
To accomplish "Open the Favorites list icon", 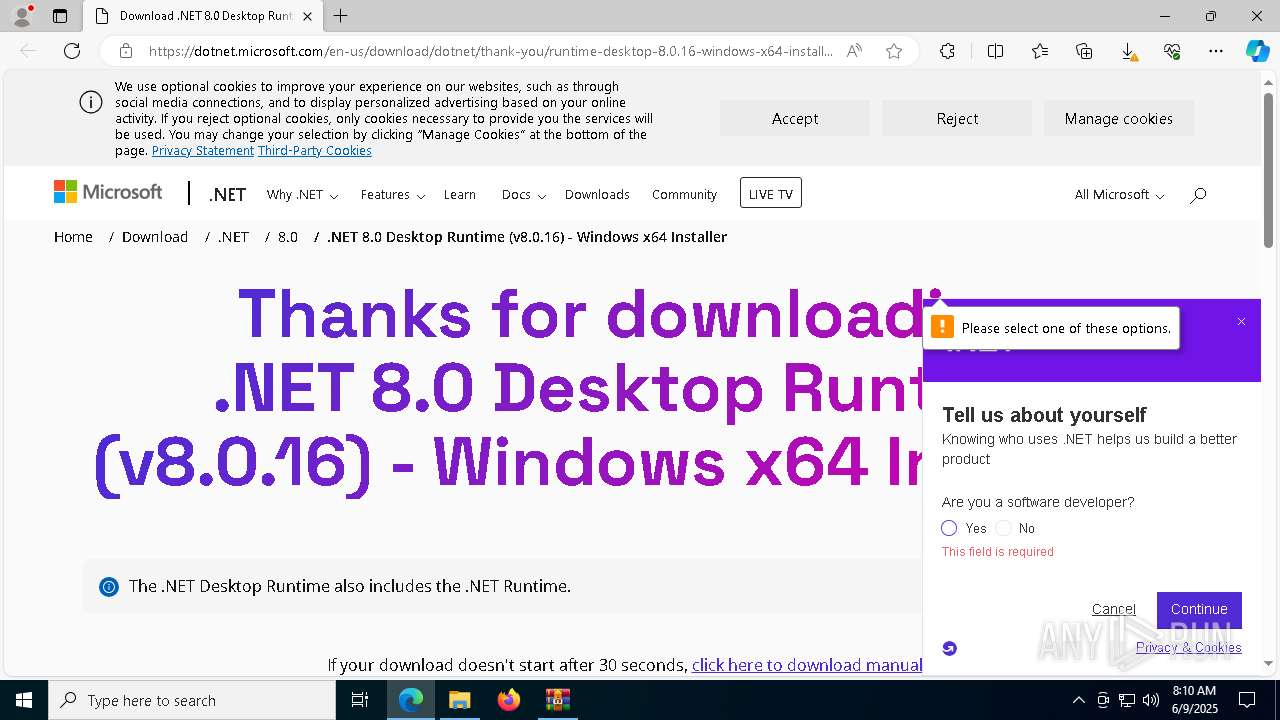I will [1040, 51].
